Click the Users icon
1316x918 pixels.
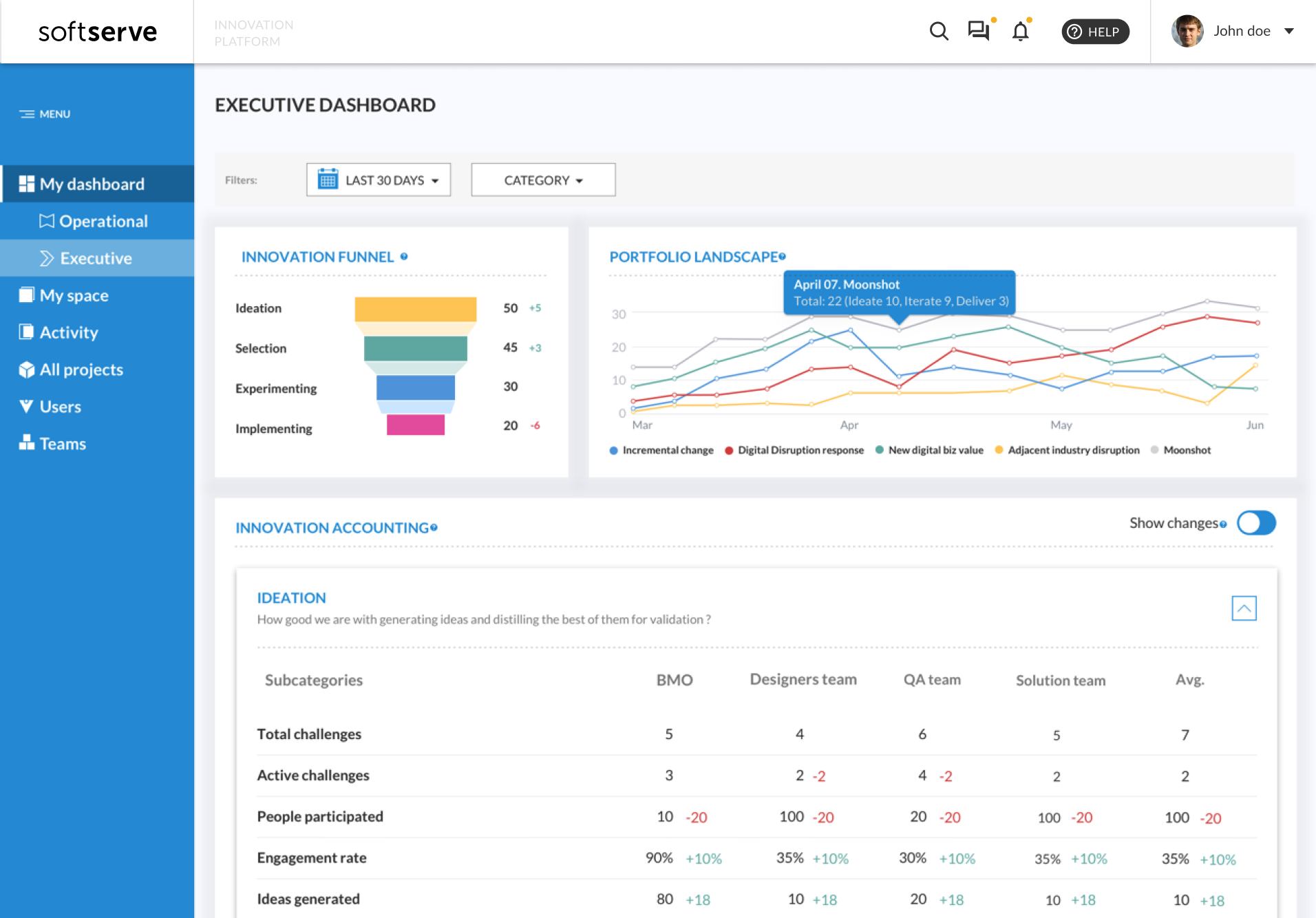click(x=27, y=406)
